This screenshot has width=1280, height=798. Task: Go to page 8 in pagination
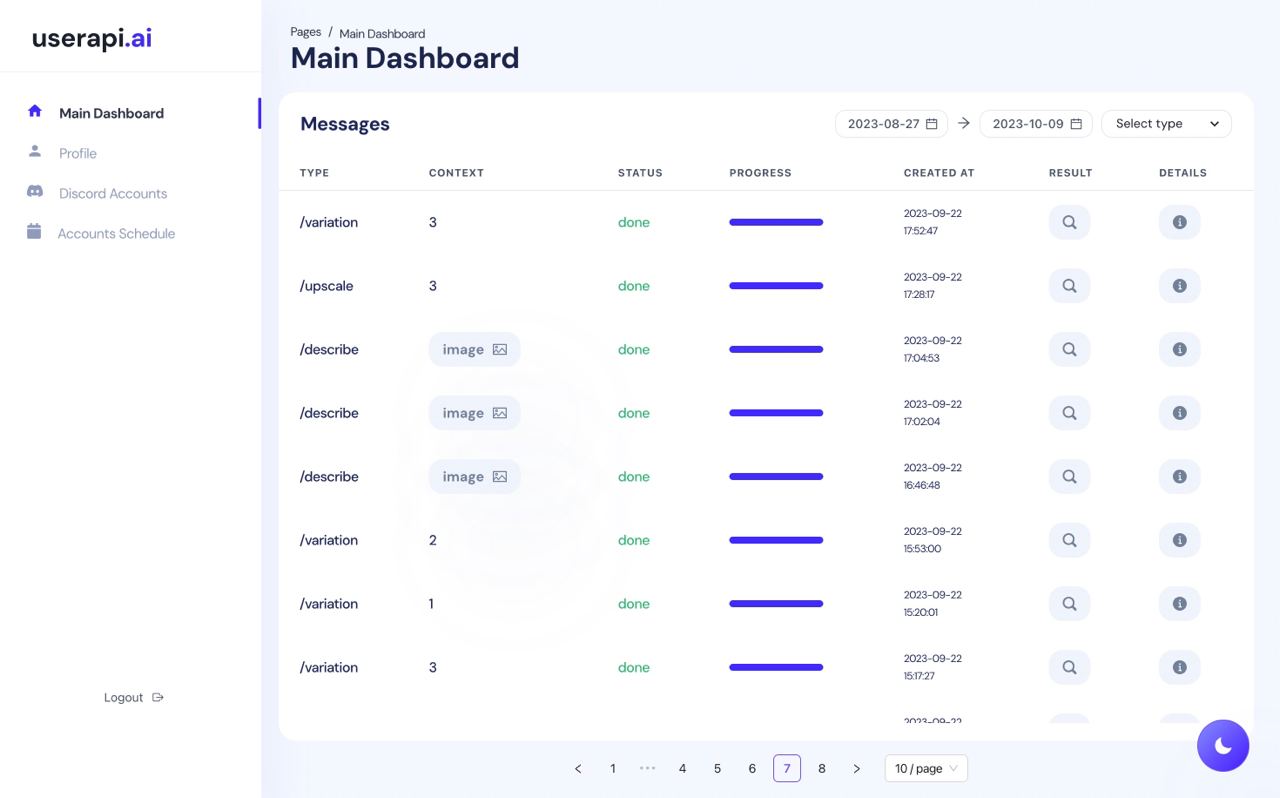[821, 768]
